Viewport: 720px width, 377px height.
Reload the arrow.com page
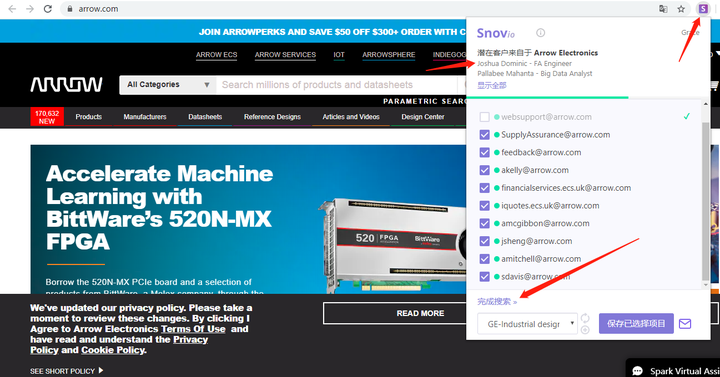click(x=47, y=9)
